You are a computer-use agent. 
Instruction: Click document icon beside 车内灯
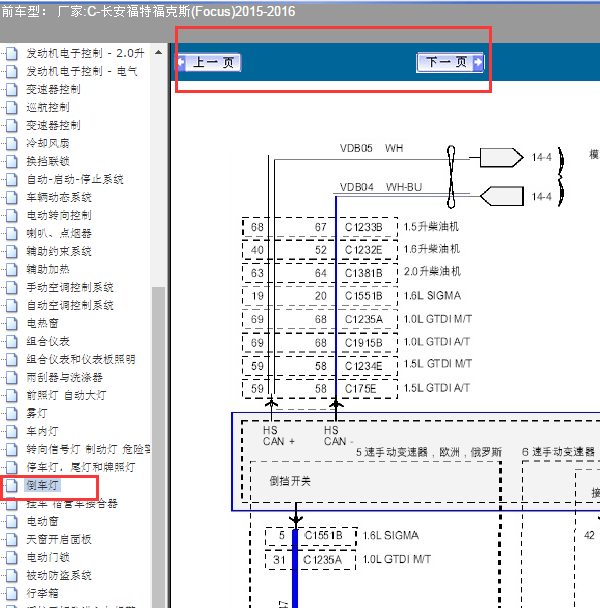12,431
